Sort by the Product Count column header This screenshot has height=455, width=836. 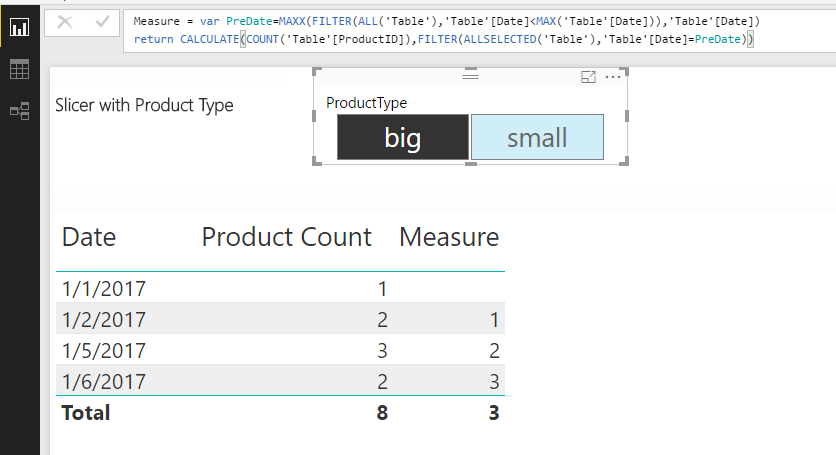pos(286,237)
